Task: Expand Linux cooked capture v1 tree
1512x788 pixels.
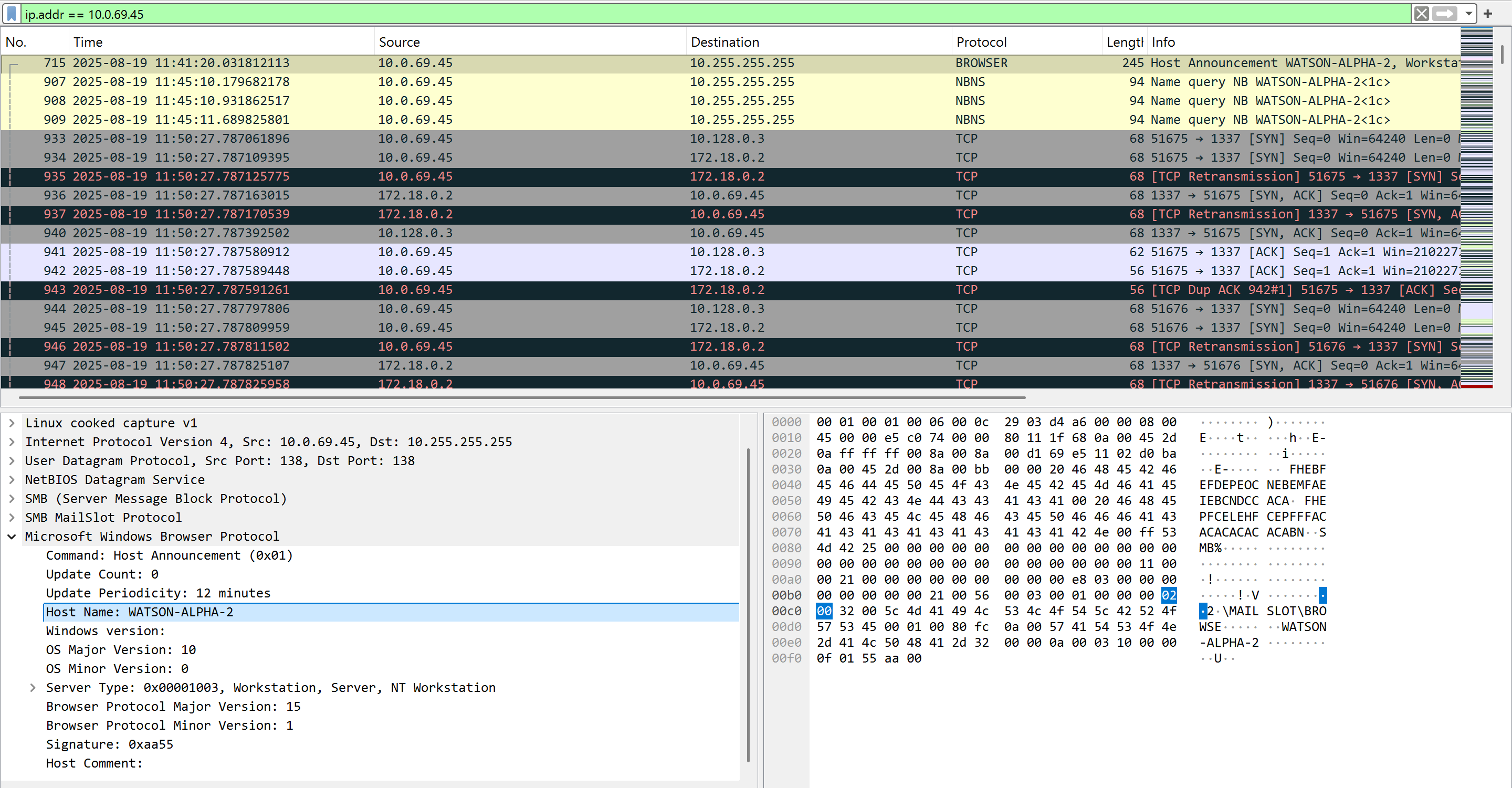Action: [x=12, y=423]
